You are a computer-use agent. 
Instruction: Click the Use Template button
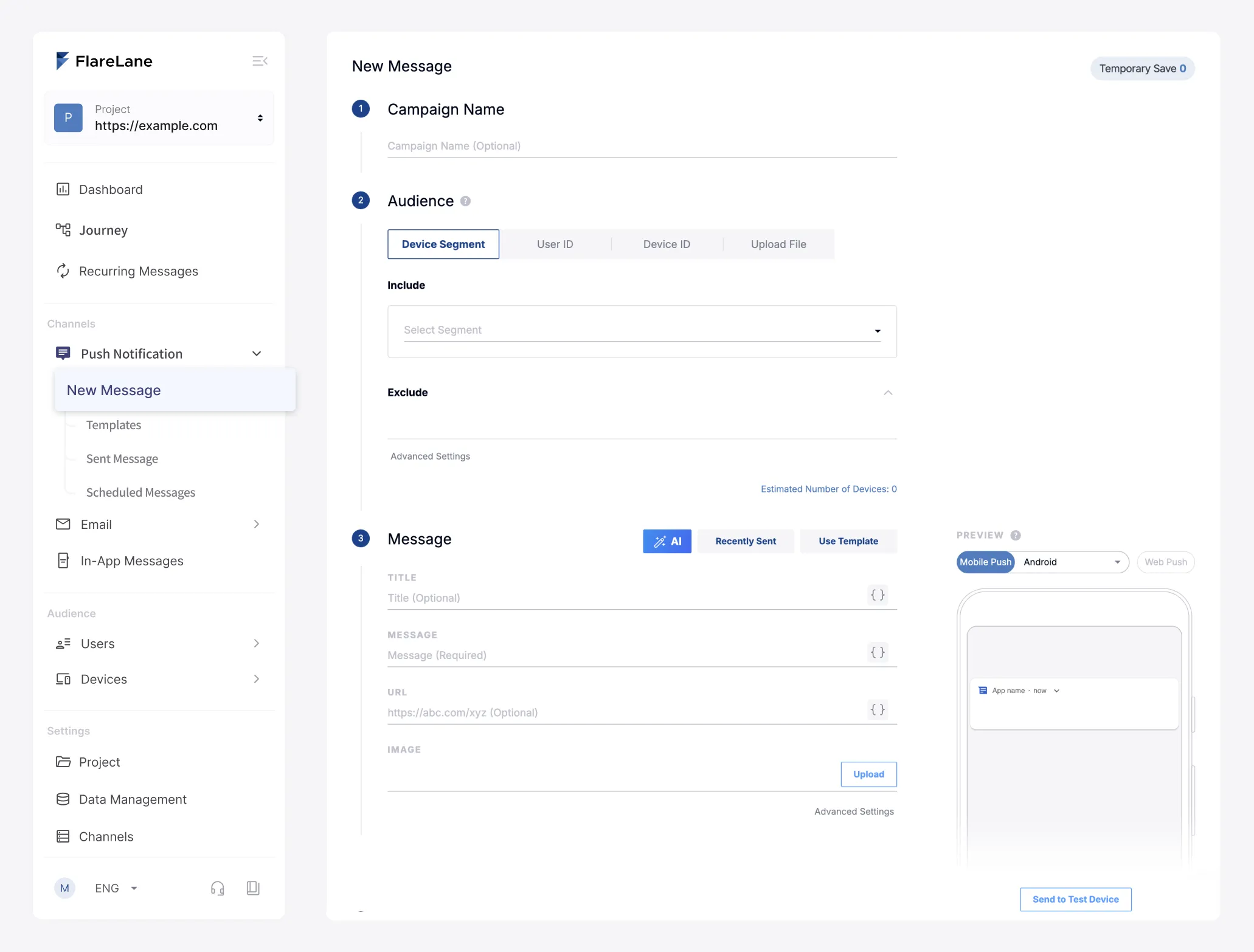pyautogui.click(x=848, y=541)
